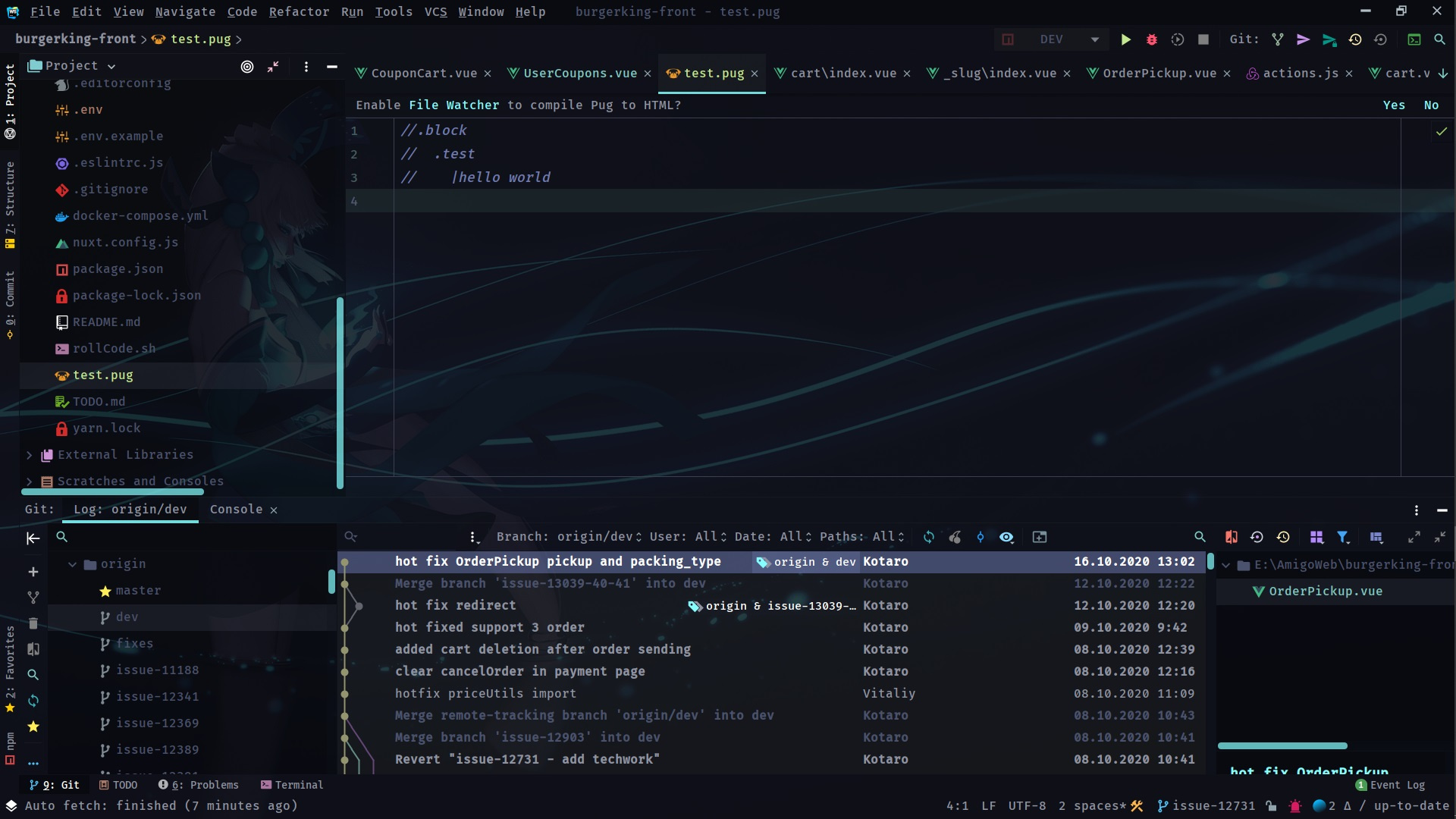
Task: Hide the Project panel
Action: [331, 67]
